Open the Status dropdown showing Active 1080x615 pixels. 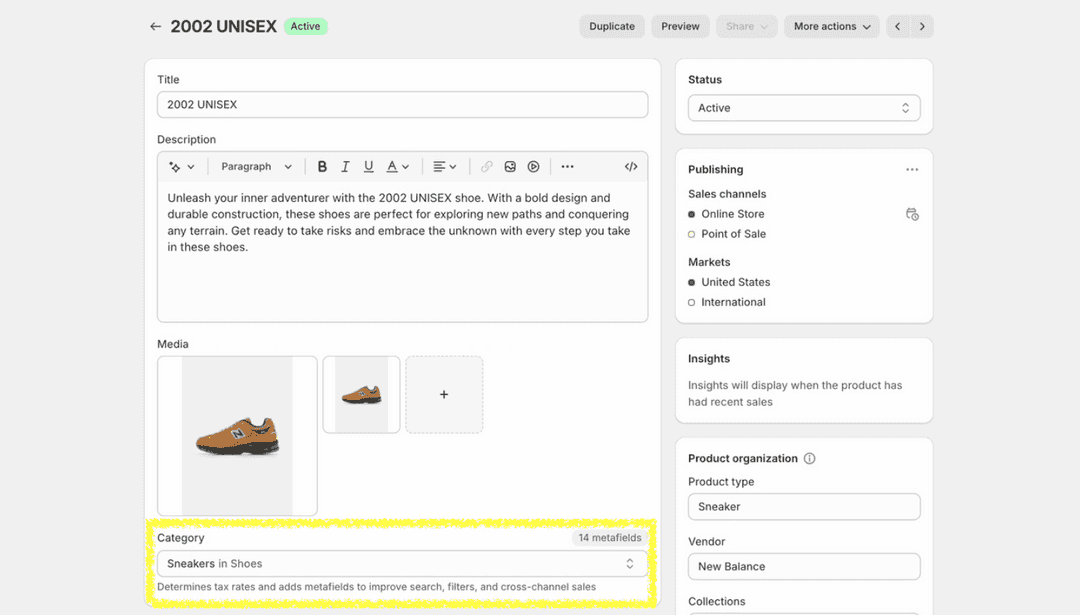pos(804,107)
